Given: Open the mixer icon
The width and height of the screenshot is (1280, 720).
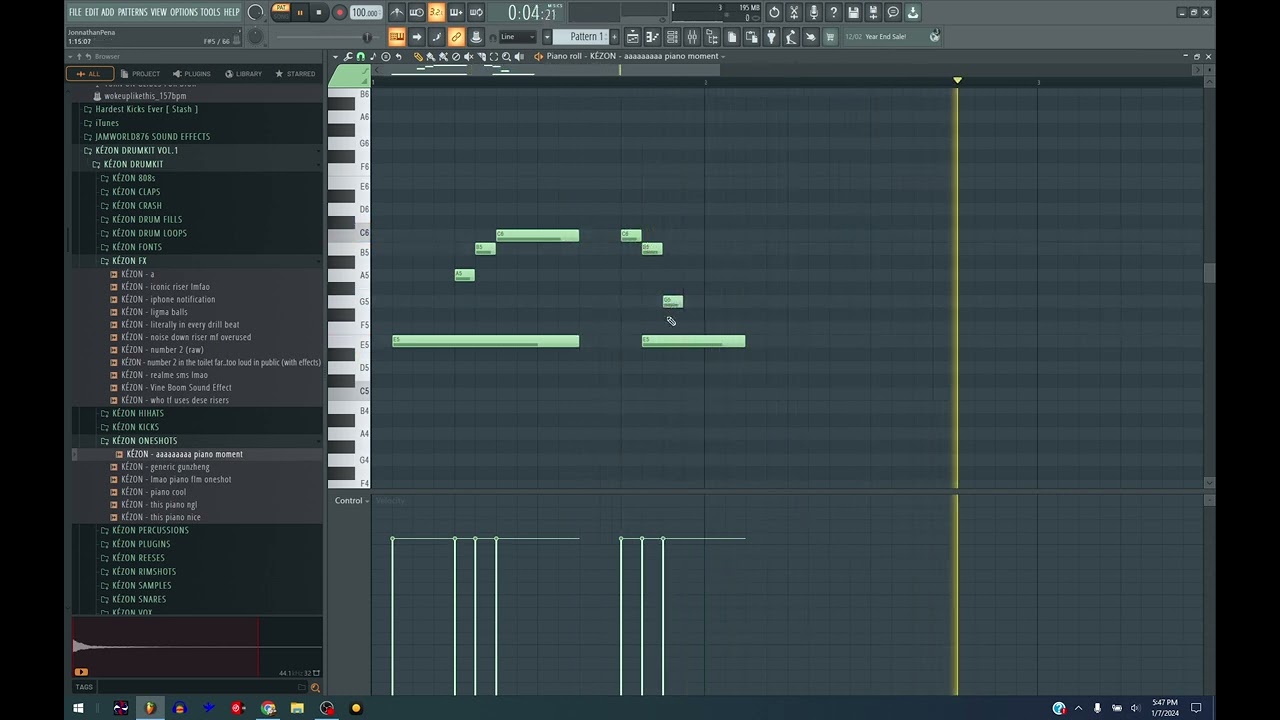Looking at the screenshot, I should pos(691,36).
